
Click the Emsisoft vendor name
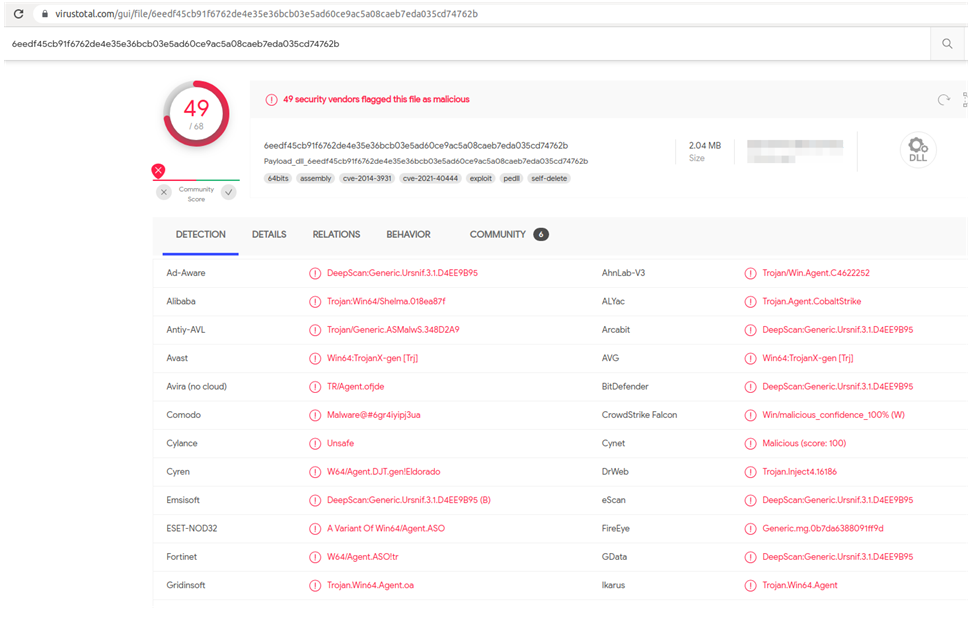183,500
